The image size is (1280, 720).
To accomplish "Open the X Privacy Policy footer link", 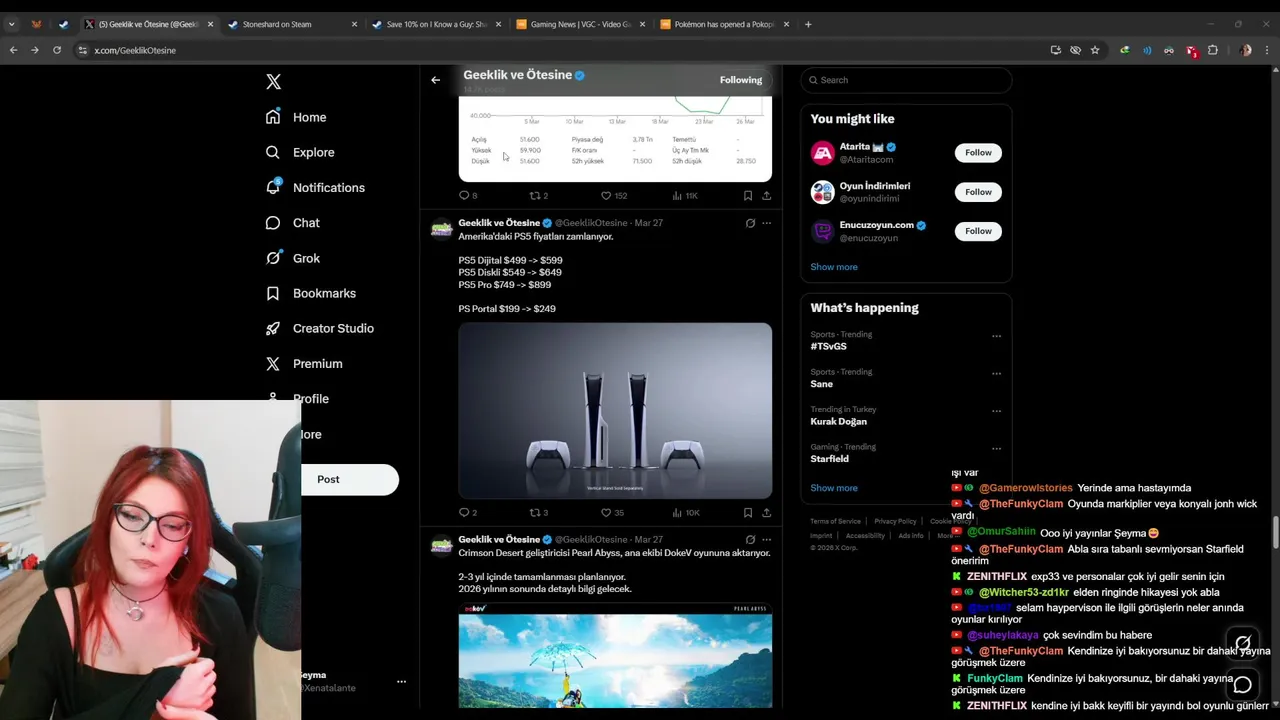I will (x=895, y=521).
